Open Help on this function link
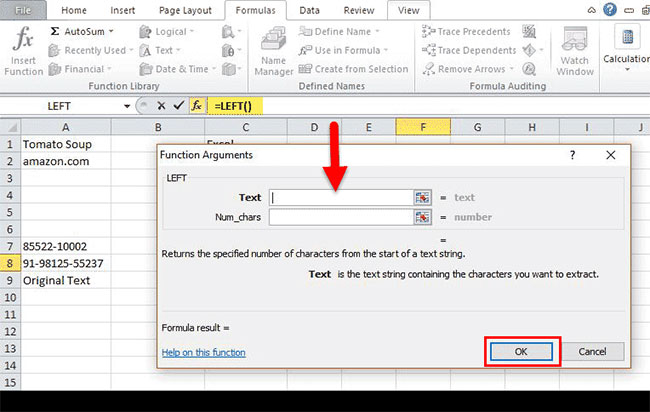Viewport: 650px width, 412px height. 204,353
